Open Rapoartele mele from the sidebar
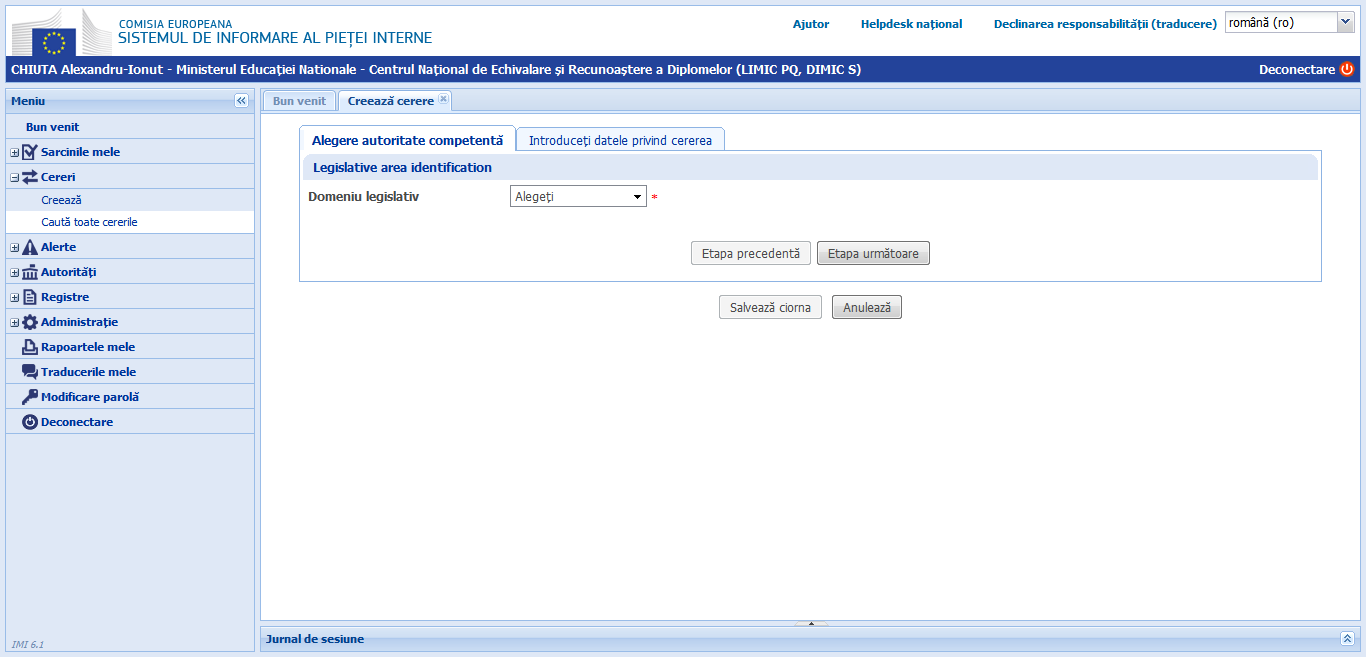Screen dimensions: 1366x657 click(x=87, y=347)
